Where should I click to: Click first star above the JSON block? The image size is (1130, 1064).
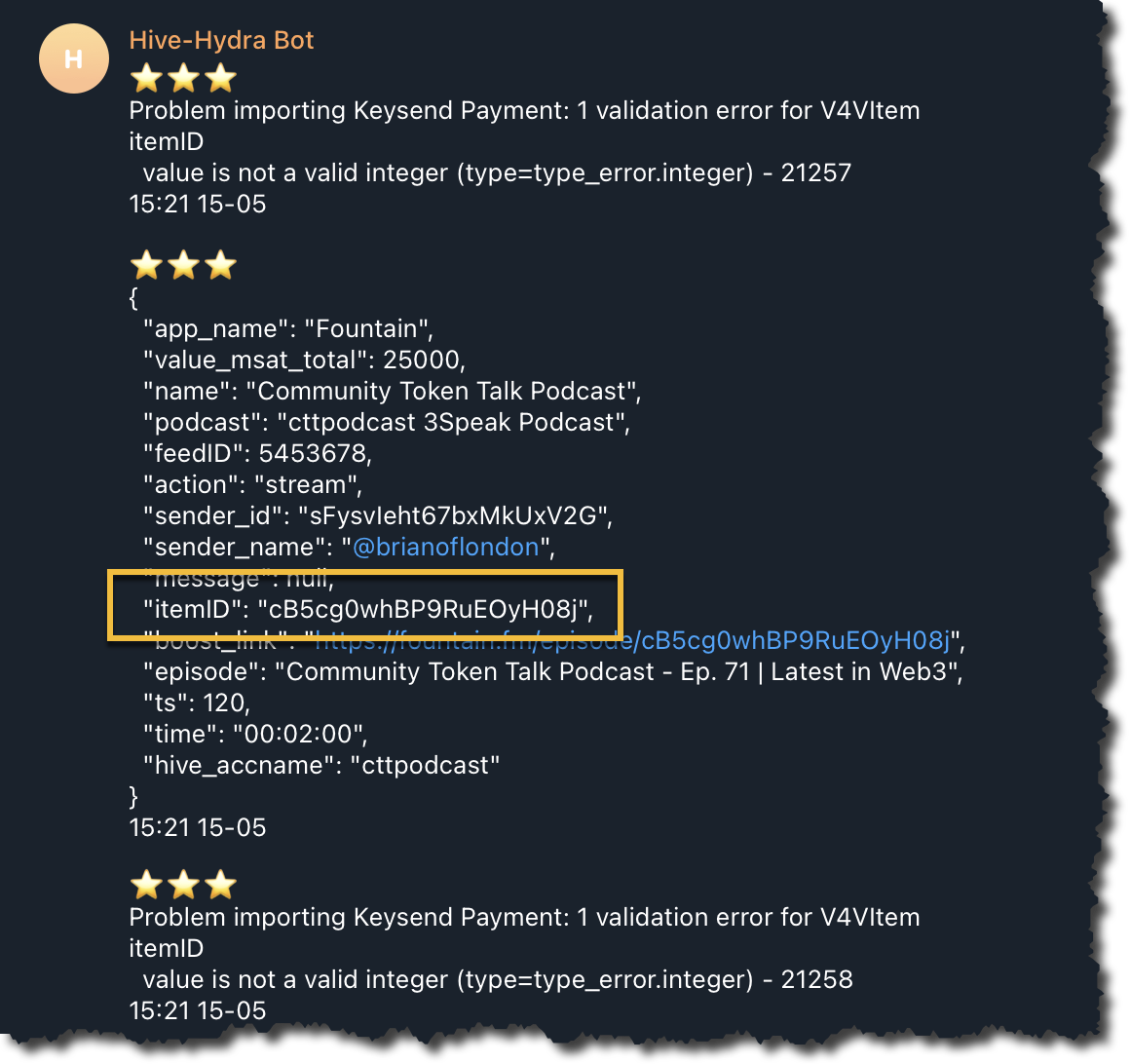point(147,265)
